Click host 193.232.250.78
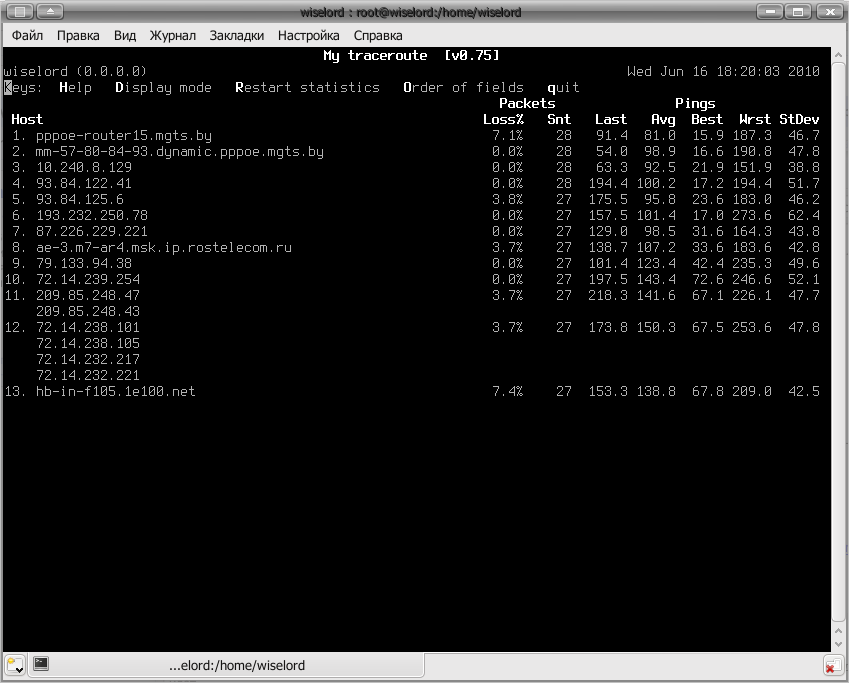849x683 pixels. pos(92,216)
